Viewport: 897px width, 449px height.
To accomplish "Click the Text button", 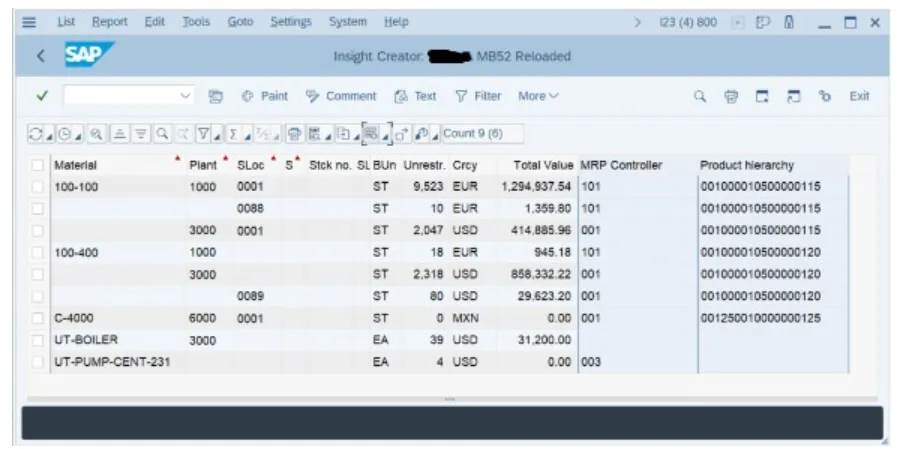I will coord(416,96).
